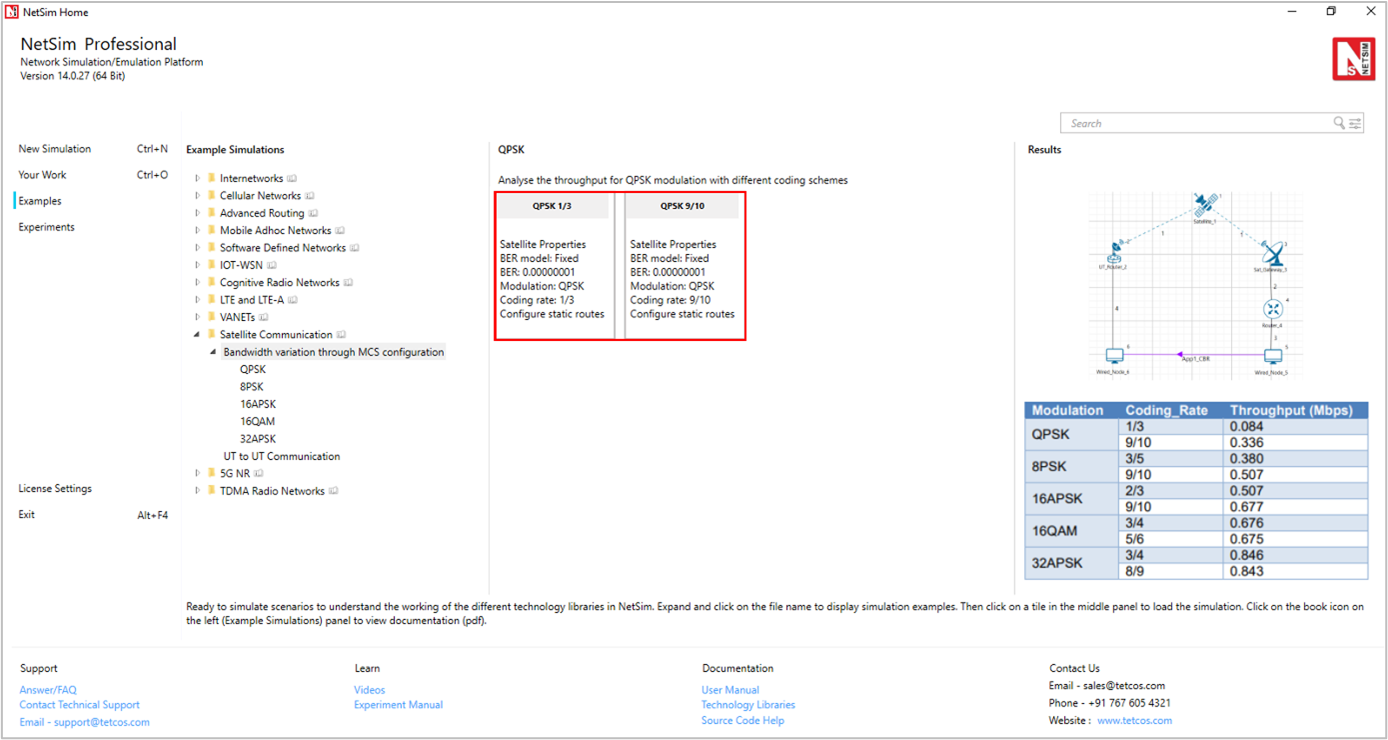Collapse the Bandwidth variation through MCS configuration node
This screenshot has height=740, width=1388.
[213, 352]
